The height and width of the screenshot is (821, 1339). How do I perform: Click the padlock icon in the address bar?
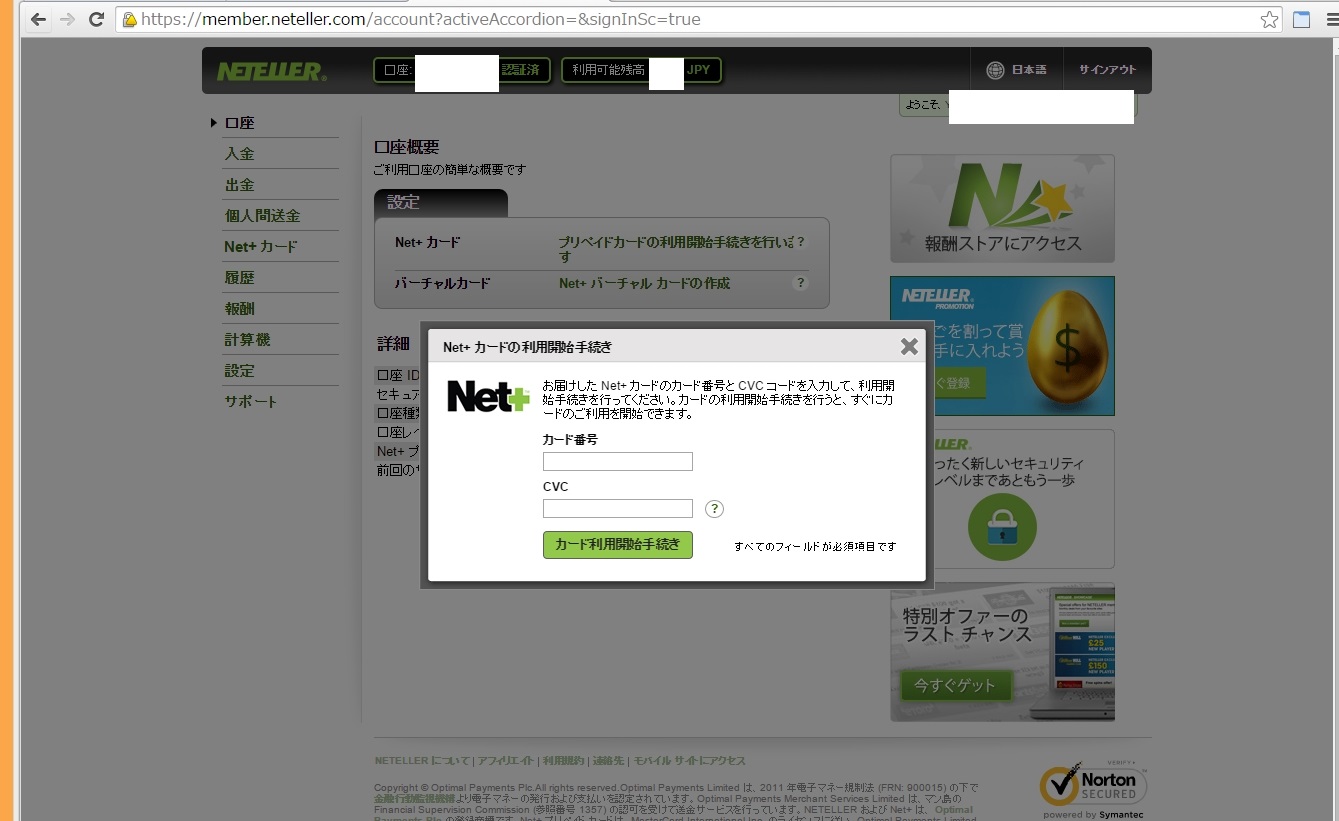(x=129, y=20)
